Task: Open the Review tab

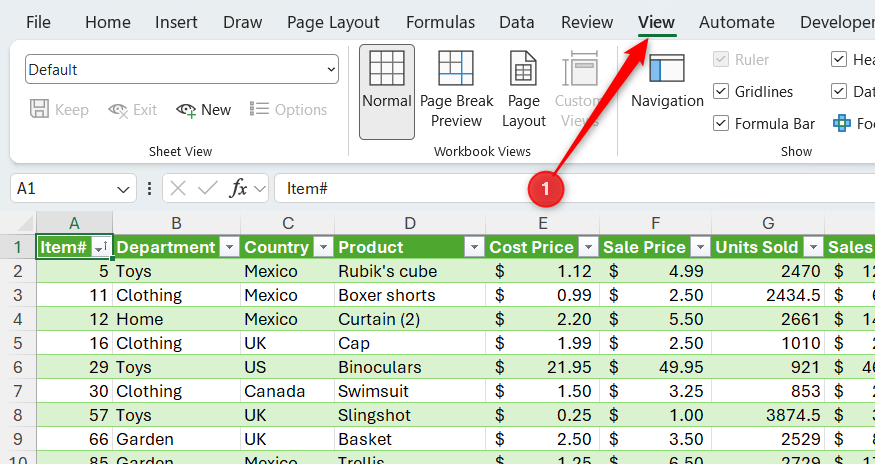Action: 587,22
